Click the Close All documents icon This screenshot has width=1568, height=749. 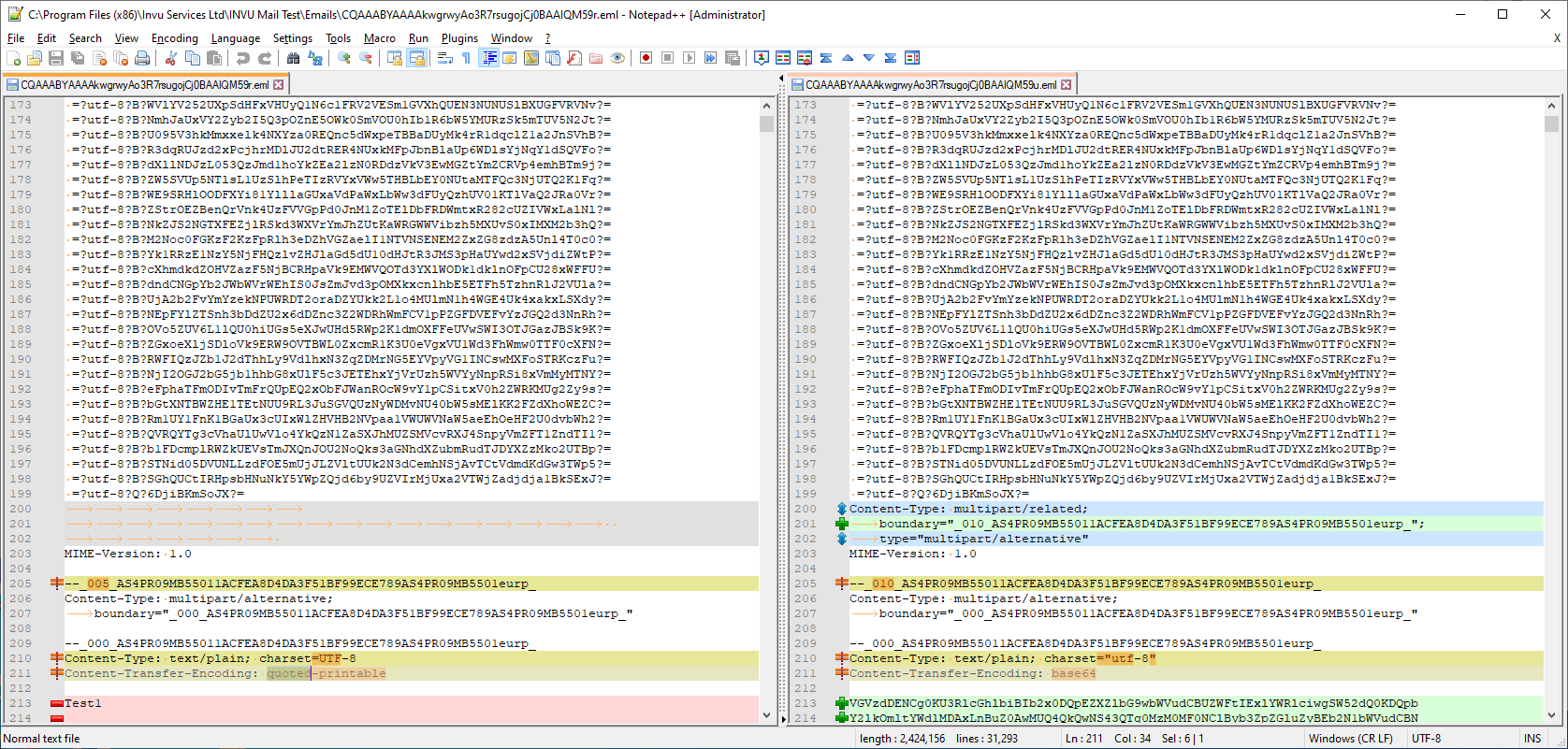[121, 58]
